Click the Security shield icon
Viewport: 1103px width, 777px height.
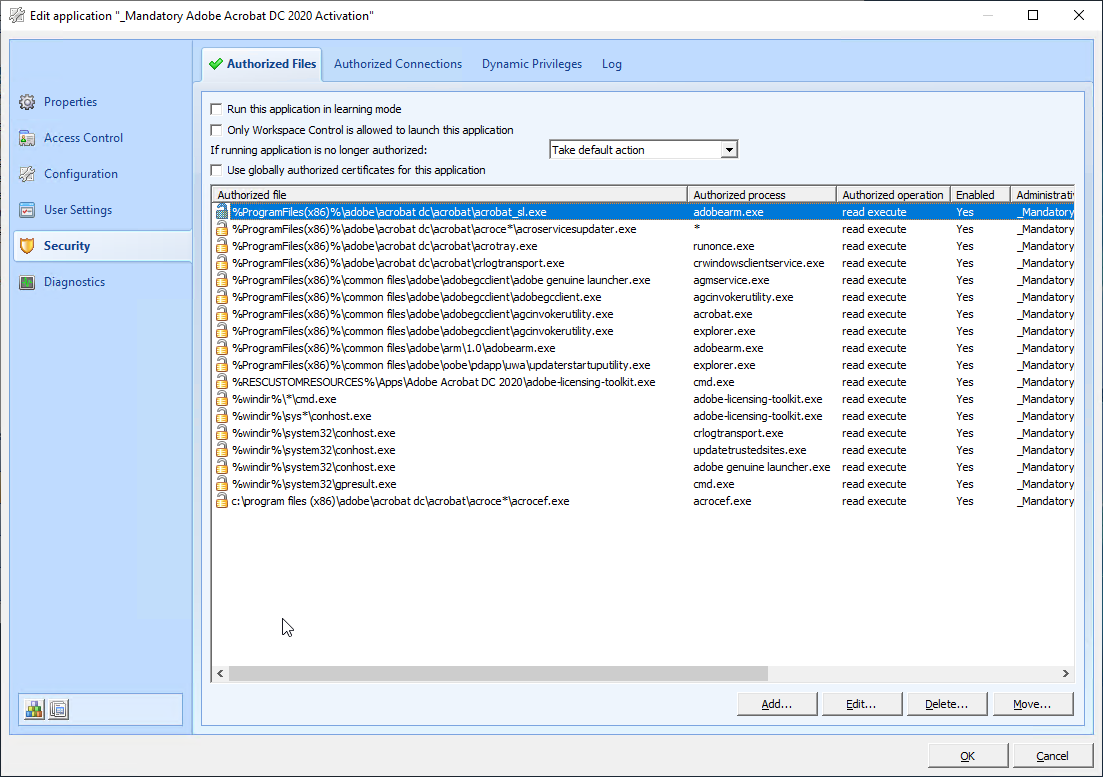coord(27,246)
